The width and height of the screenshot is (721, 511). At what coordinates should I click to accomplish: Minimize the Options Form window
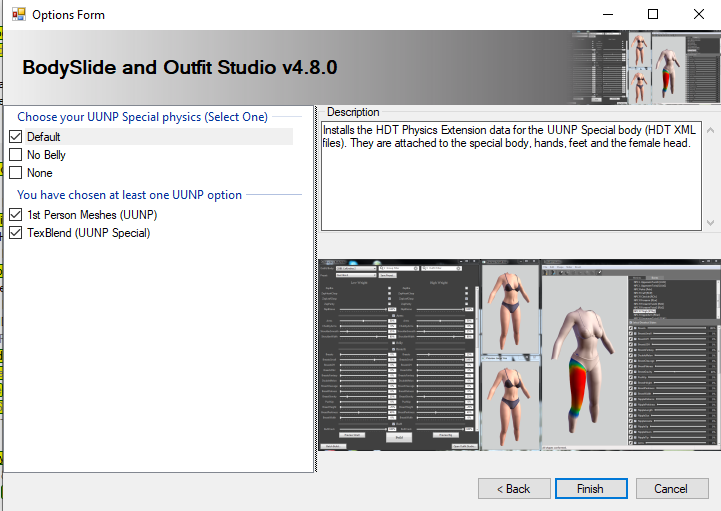[608, 14]
